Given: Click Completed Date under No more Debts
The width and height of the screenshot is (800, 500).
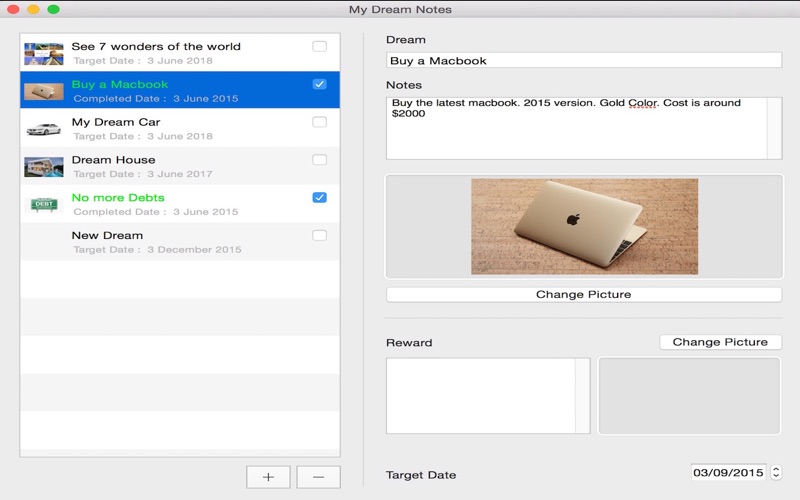Looking at the screenshot, I should [x=156, y=212].
